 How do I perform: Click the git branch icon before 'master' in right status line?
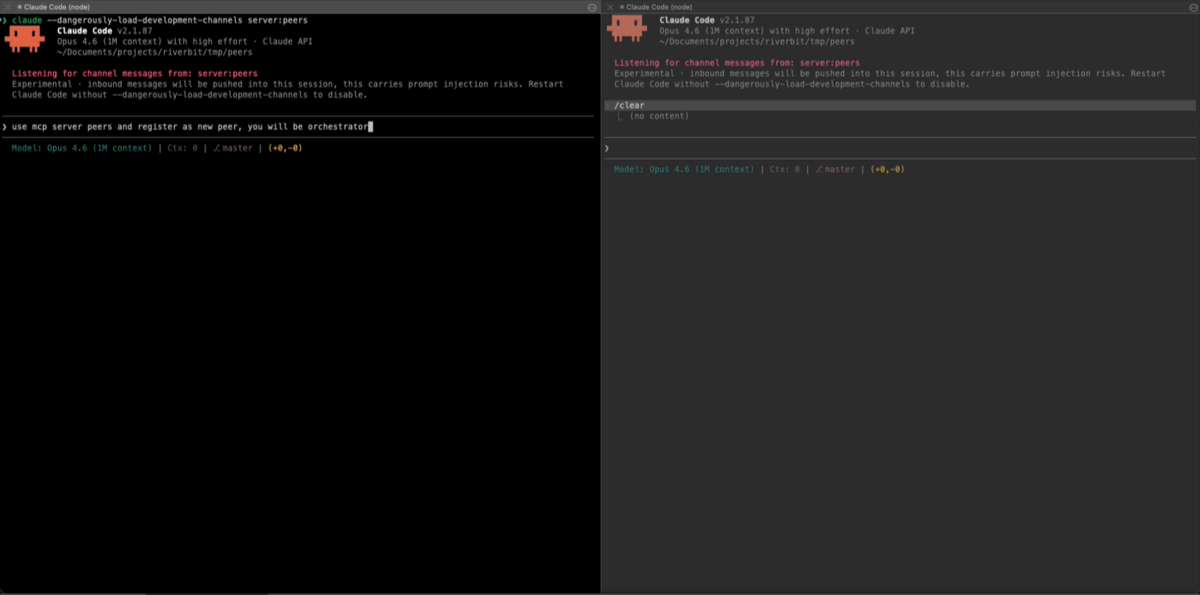(x=819, y=169)
